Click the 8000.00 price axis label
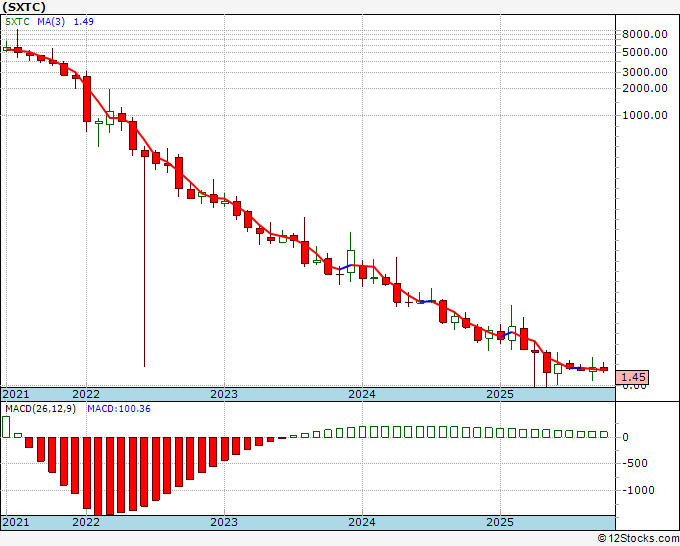 click(644, 34)
